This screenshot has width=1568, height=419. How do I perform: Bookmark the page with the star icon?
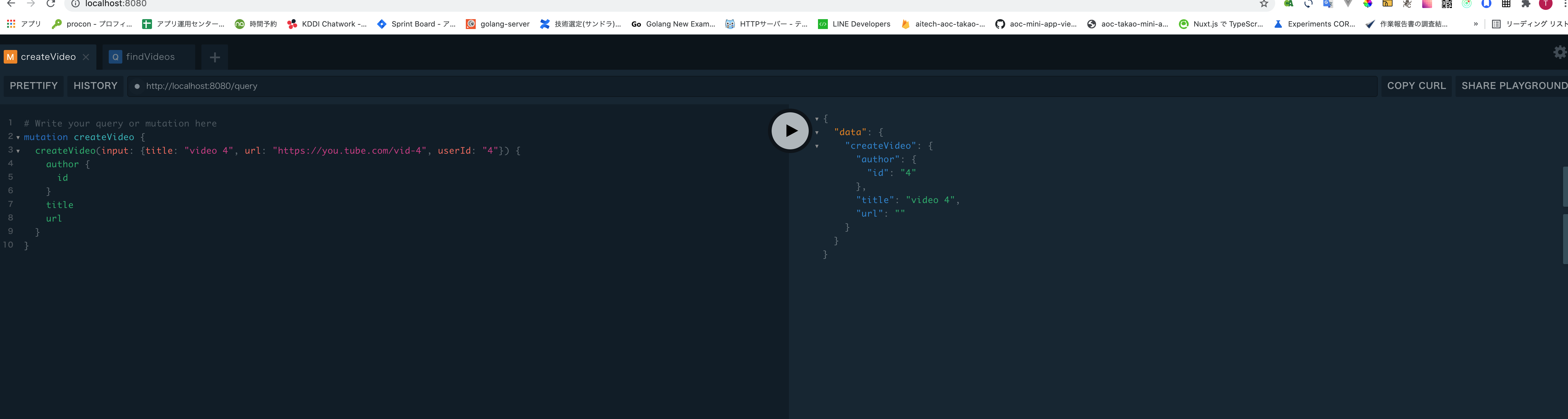[1263, 4]
